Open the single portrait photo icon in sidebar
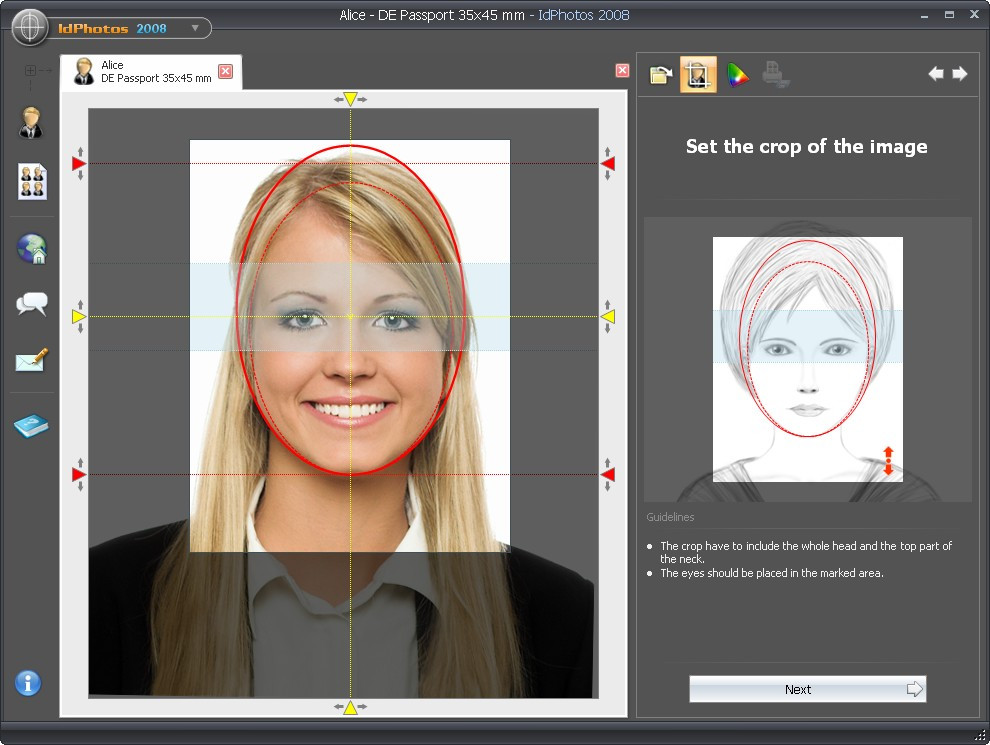 pyautogui.click(x=32, y=124)
